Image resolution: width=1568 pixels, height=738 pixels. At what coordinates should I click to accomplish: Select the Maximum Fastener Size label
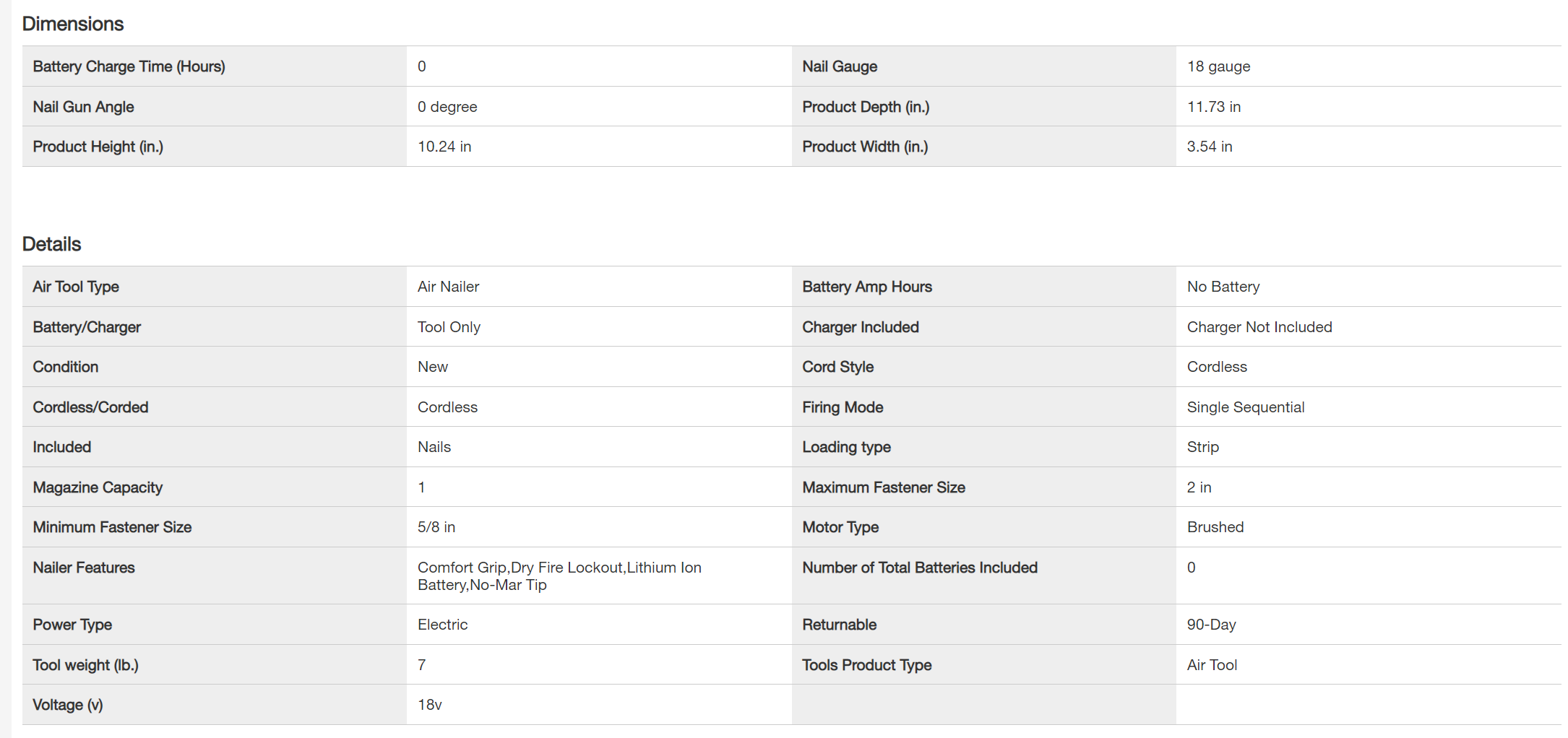(x=883, y=487)
